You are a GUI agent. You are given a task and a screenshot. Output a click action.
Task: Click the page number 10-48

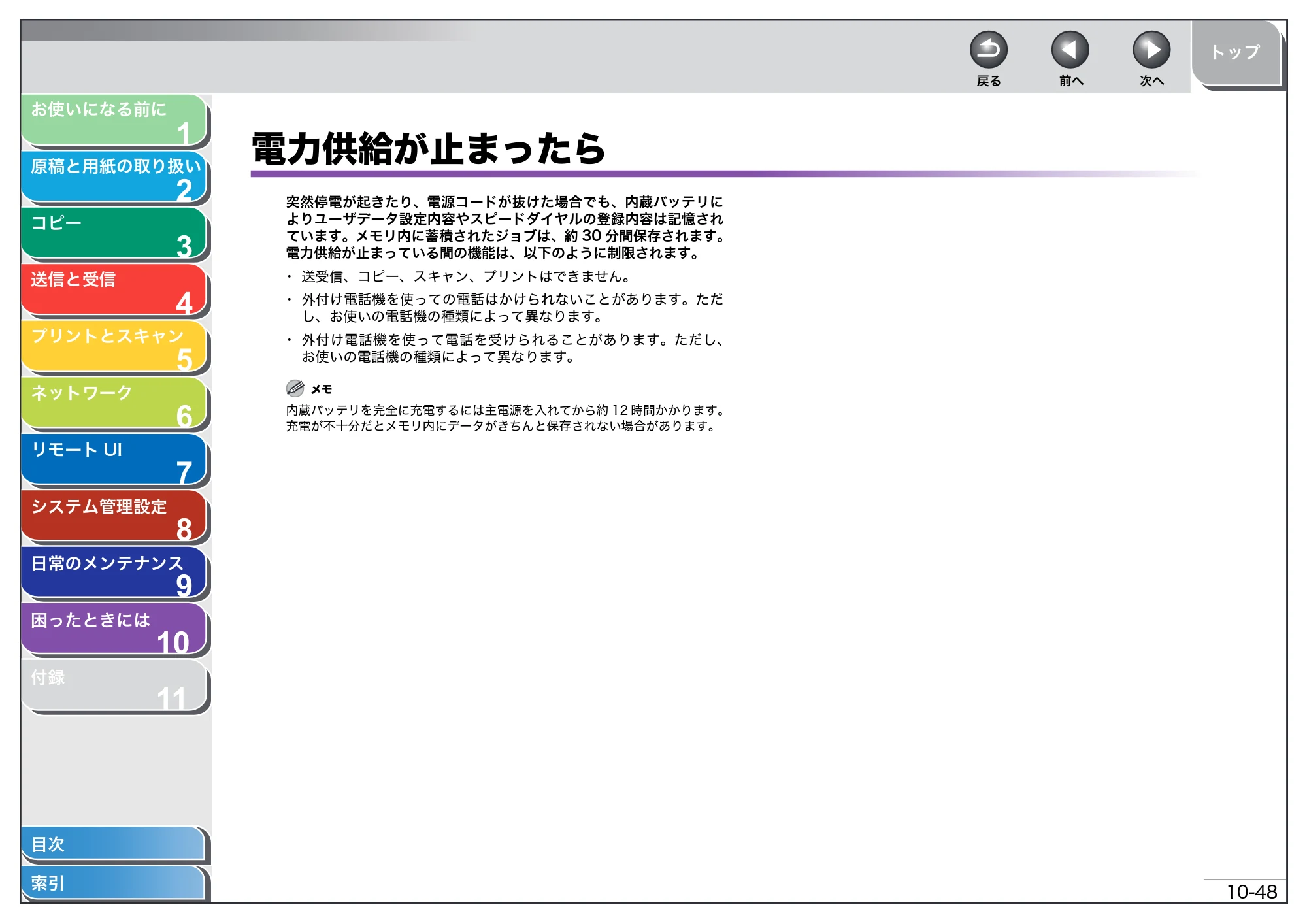coord(1251,892)
